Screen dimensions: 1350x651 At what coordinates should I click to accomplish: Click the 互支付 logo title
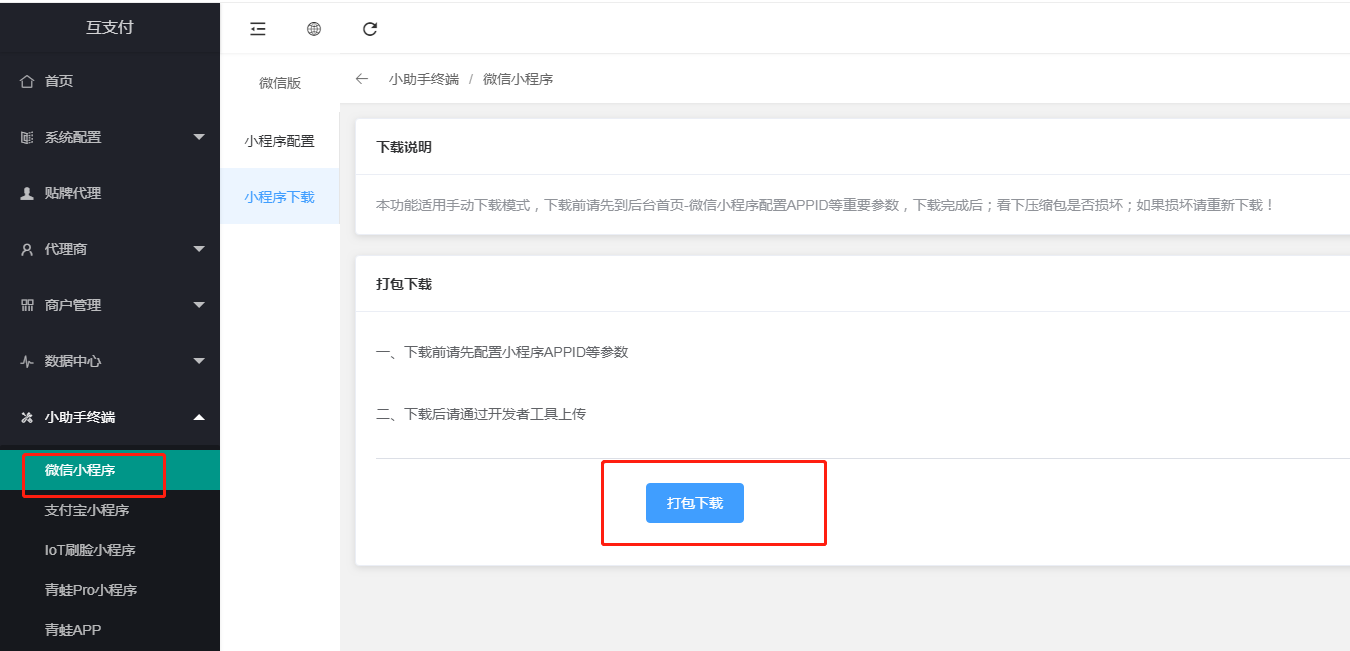(109, 27)
